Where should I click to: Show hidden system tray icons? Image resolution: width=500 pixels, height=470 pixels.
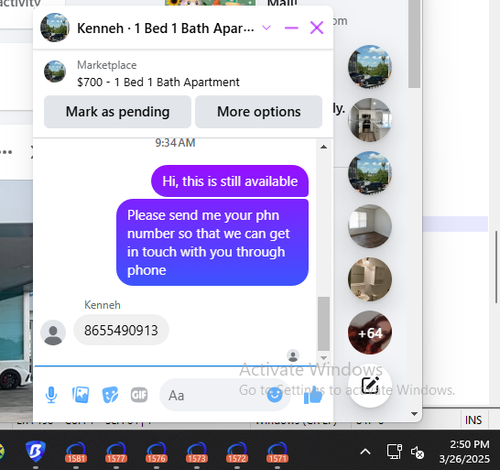click(x=365, y=452)
